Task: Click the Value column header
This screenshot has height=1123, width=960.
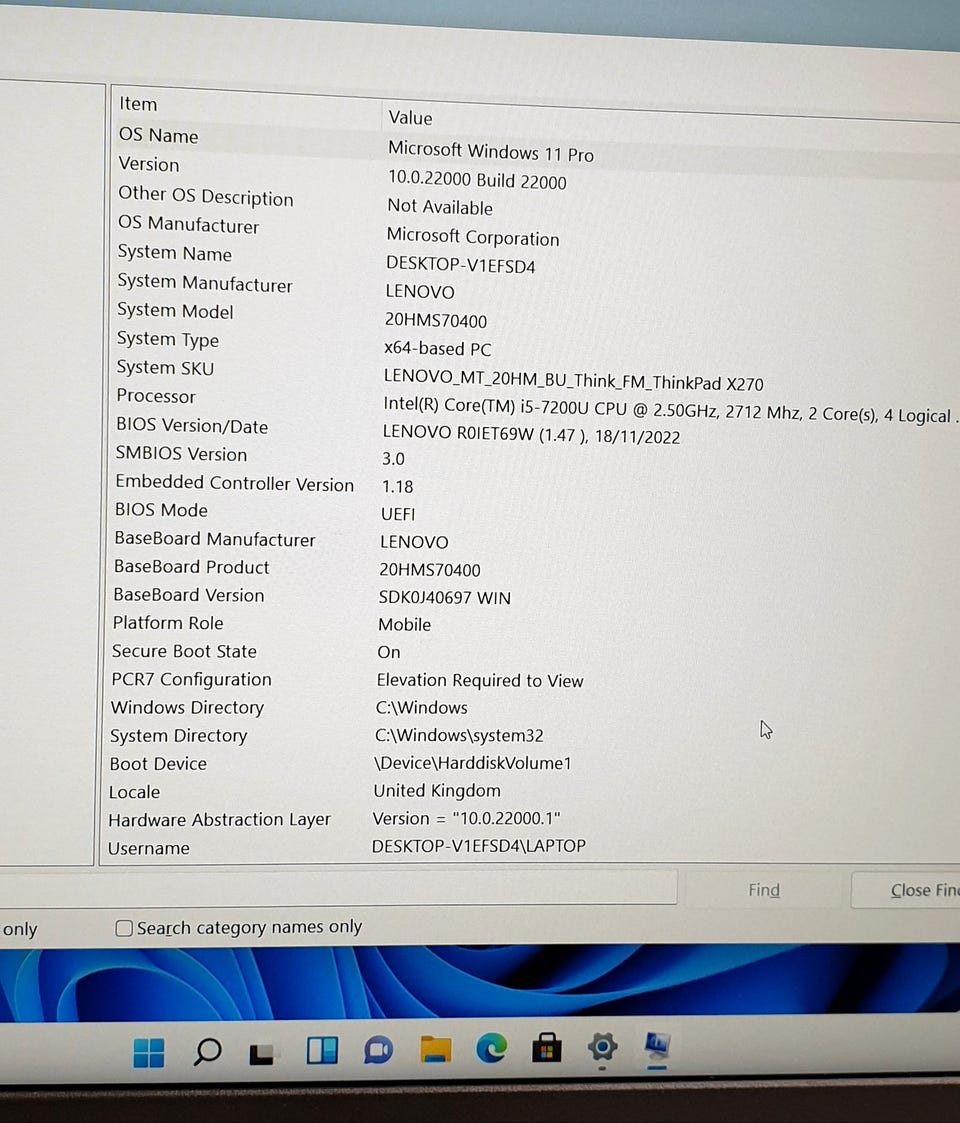Action: 411,117
